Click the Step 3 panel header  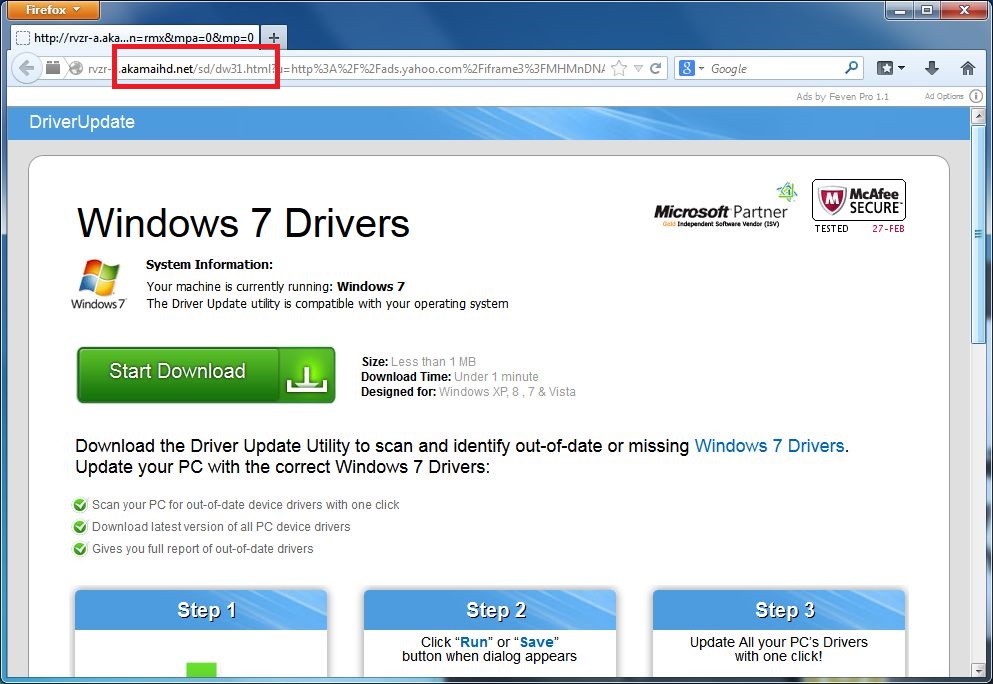[x=779, y=610]
